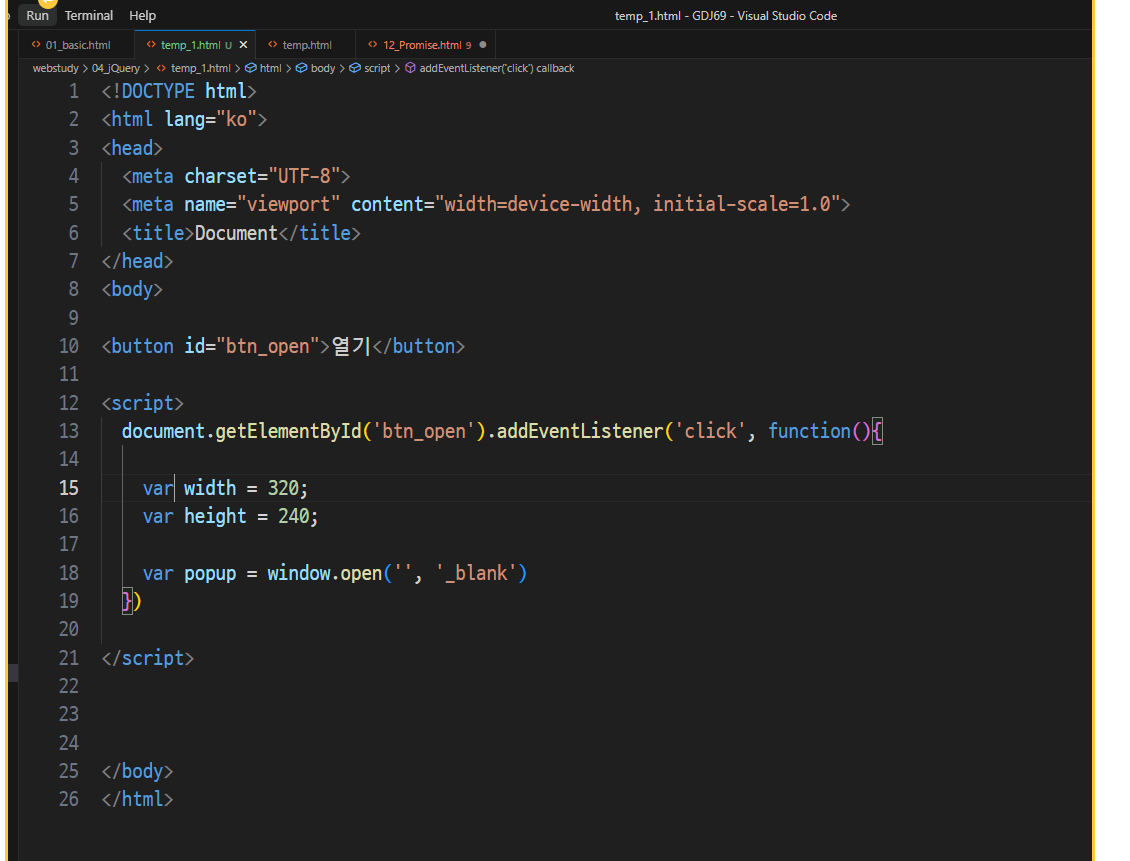1130x861 pixels.
Task: Click the closing </body> tag
Action: pos(137,771)
